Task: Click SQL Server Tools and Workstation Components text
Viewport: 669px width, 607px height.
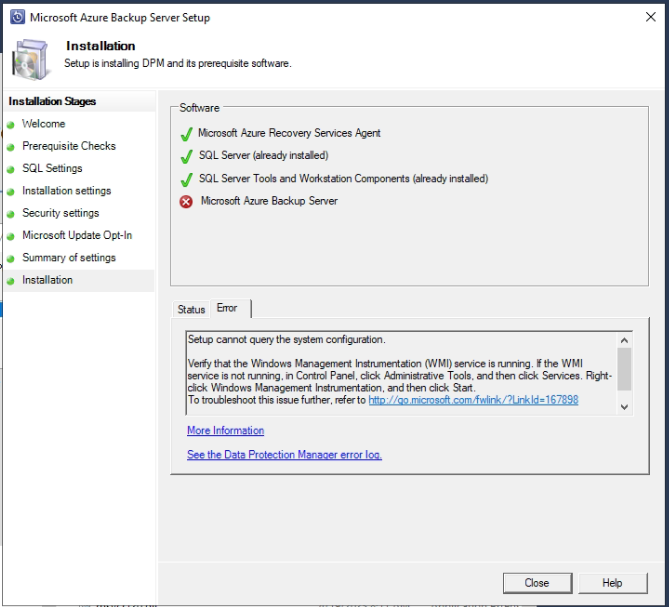Action: click(x=343, y=178)
